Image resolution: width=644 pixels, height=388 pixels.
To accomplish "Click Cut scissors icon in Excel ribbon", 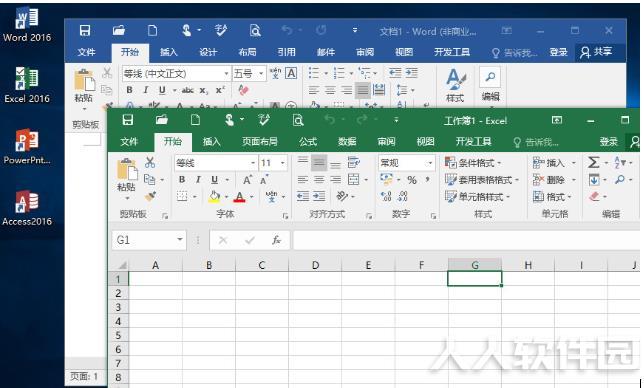I will pos(150,162).
